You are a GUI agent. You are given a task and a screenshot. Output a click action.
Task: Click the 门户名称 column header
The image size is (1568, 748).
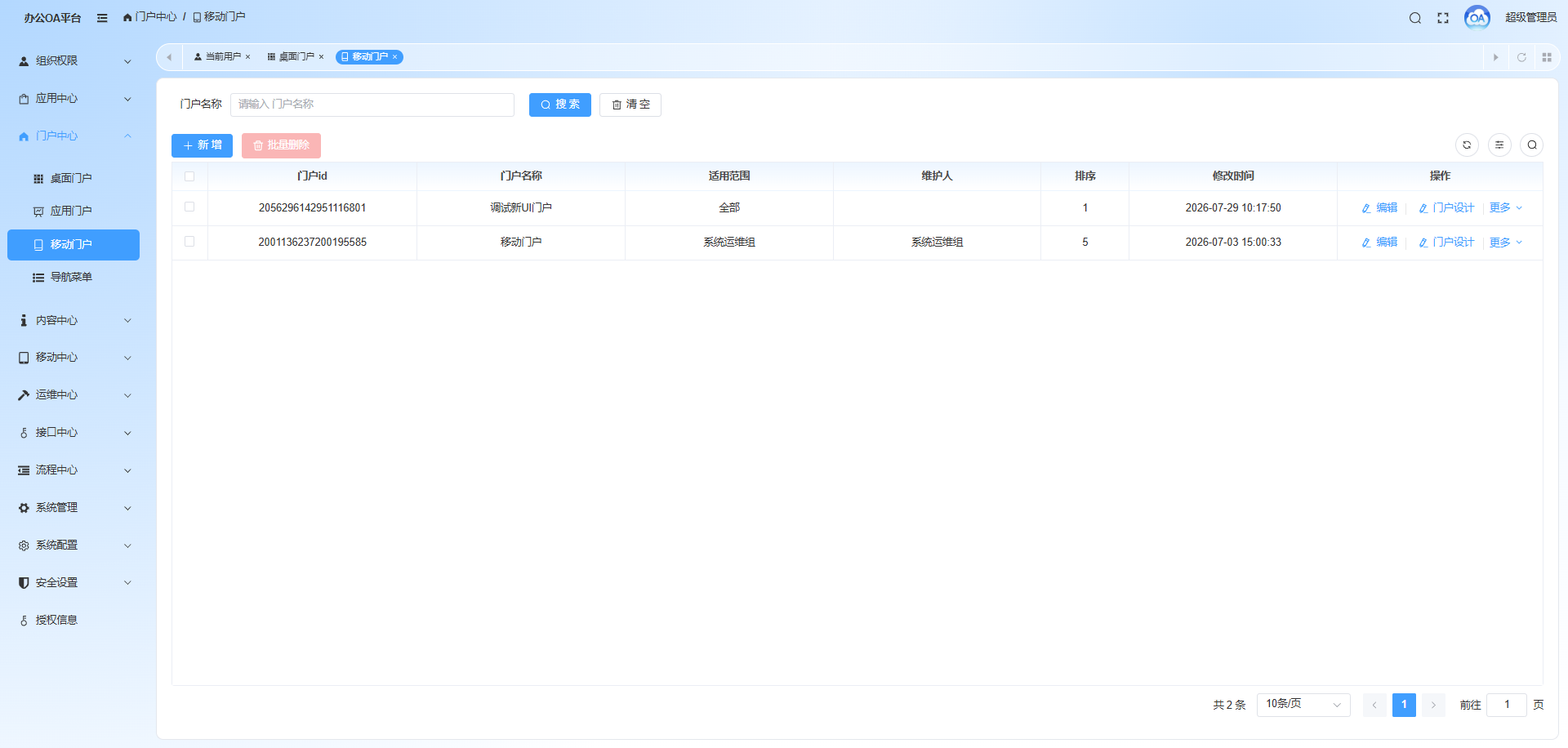tap(521, 176)
